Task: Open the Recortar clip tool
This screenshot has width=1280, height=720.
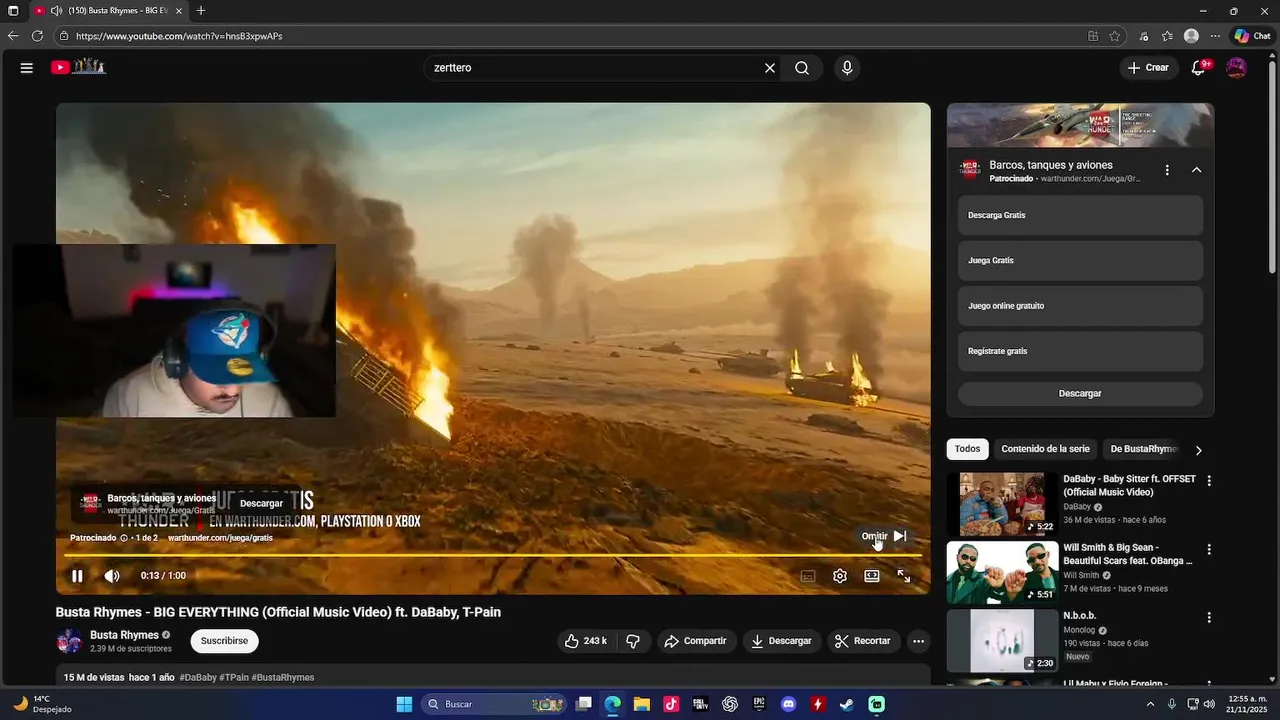Action: (x=863, y=641)
